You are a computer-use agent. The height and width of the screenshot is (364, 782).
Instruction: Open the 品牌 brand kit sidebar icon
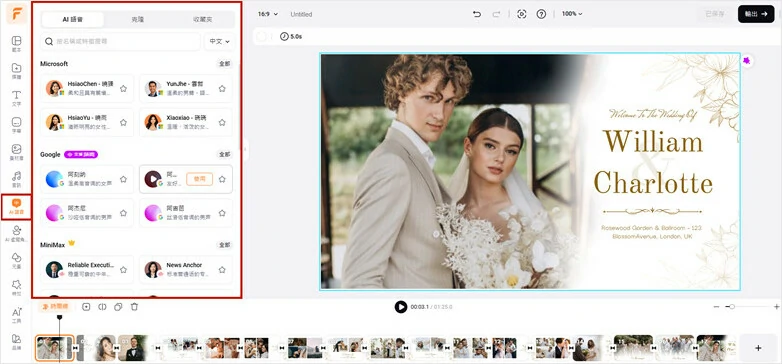16,342
